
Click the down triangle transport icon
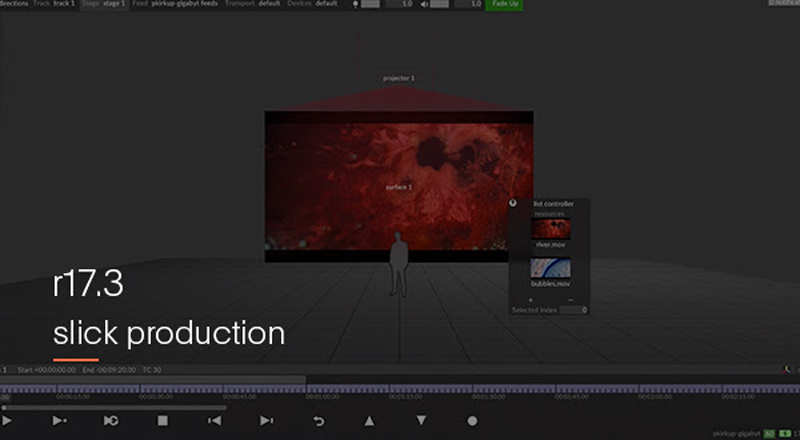pyautogui.click(x=421, y=421)
